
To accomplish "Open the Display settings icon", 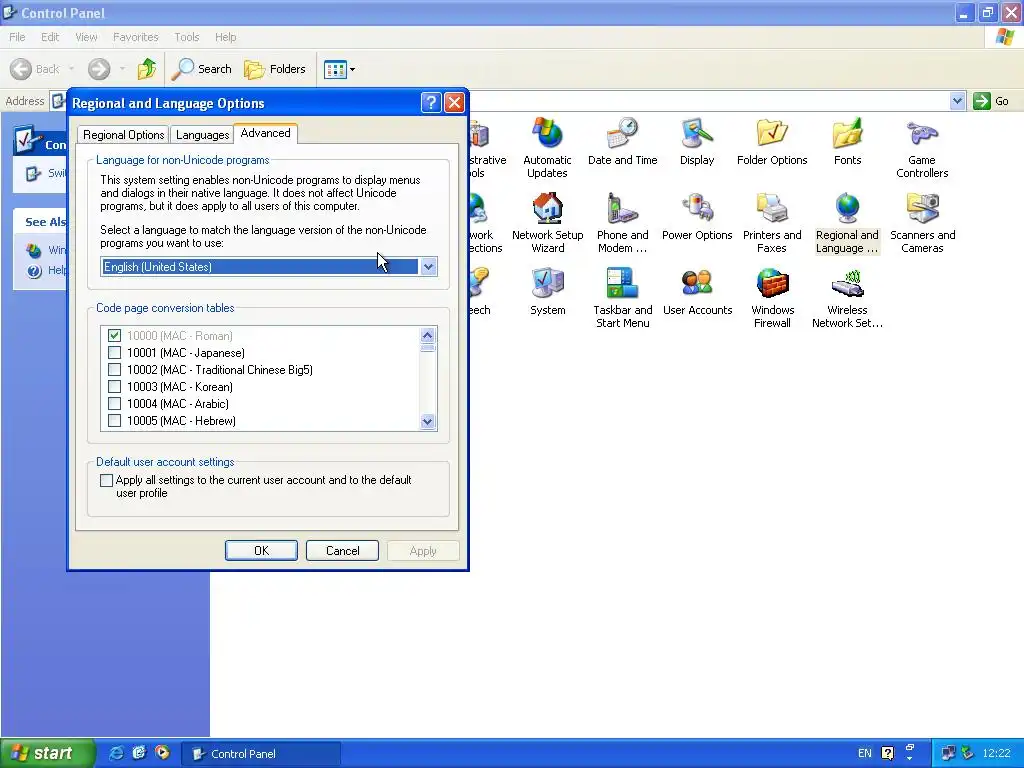I will [697, 141].
